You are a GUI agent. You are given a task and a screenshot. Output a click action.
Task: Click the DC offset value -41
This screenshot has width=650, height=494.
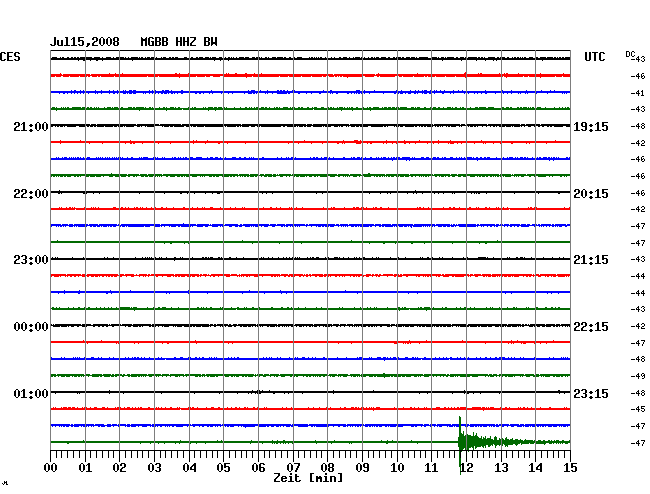pos(638,93)
